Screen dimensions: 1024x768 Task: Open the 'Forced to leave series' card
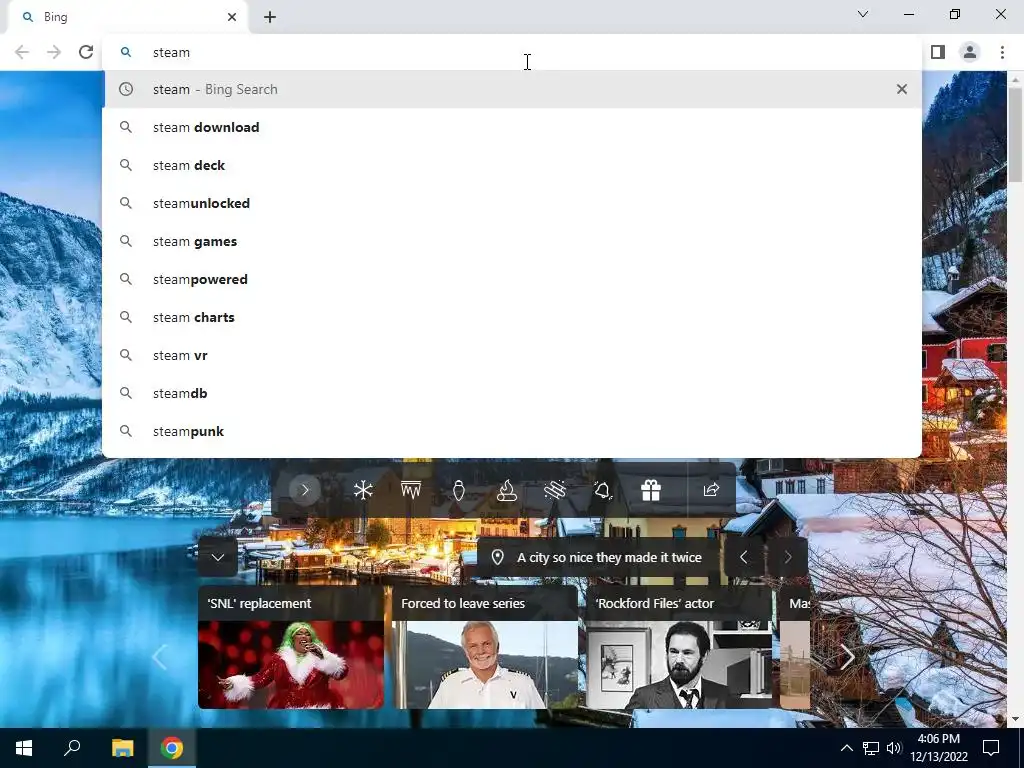(x=485, y=647)
